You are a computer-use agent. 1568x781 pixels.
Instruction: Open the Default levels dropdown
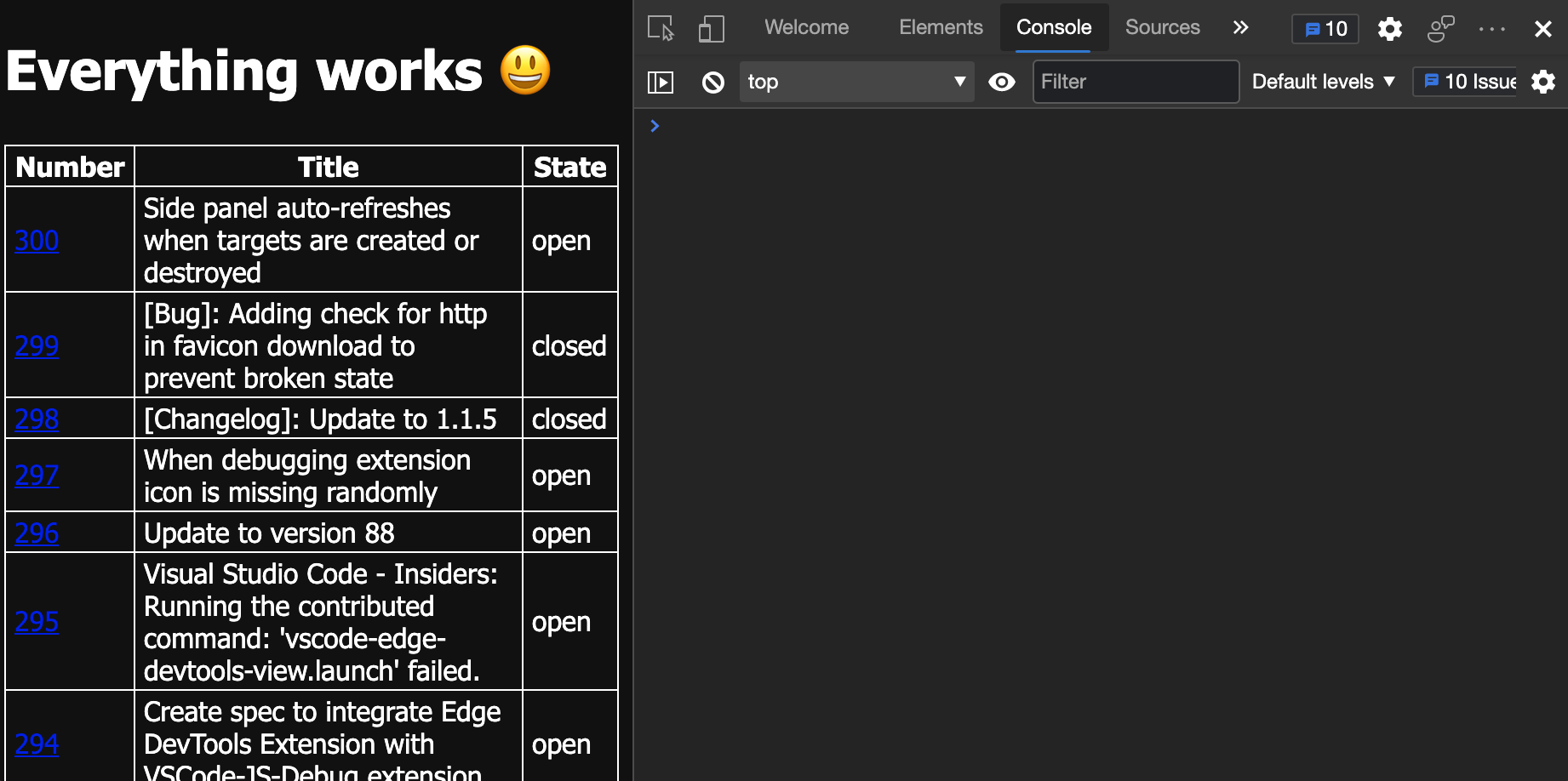coord(1323,82)
